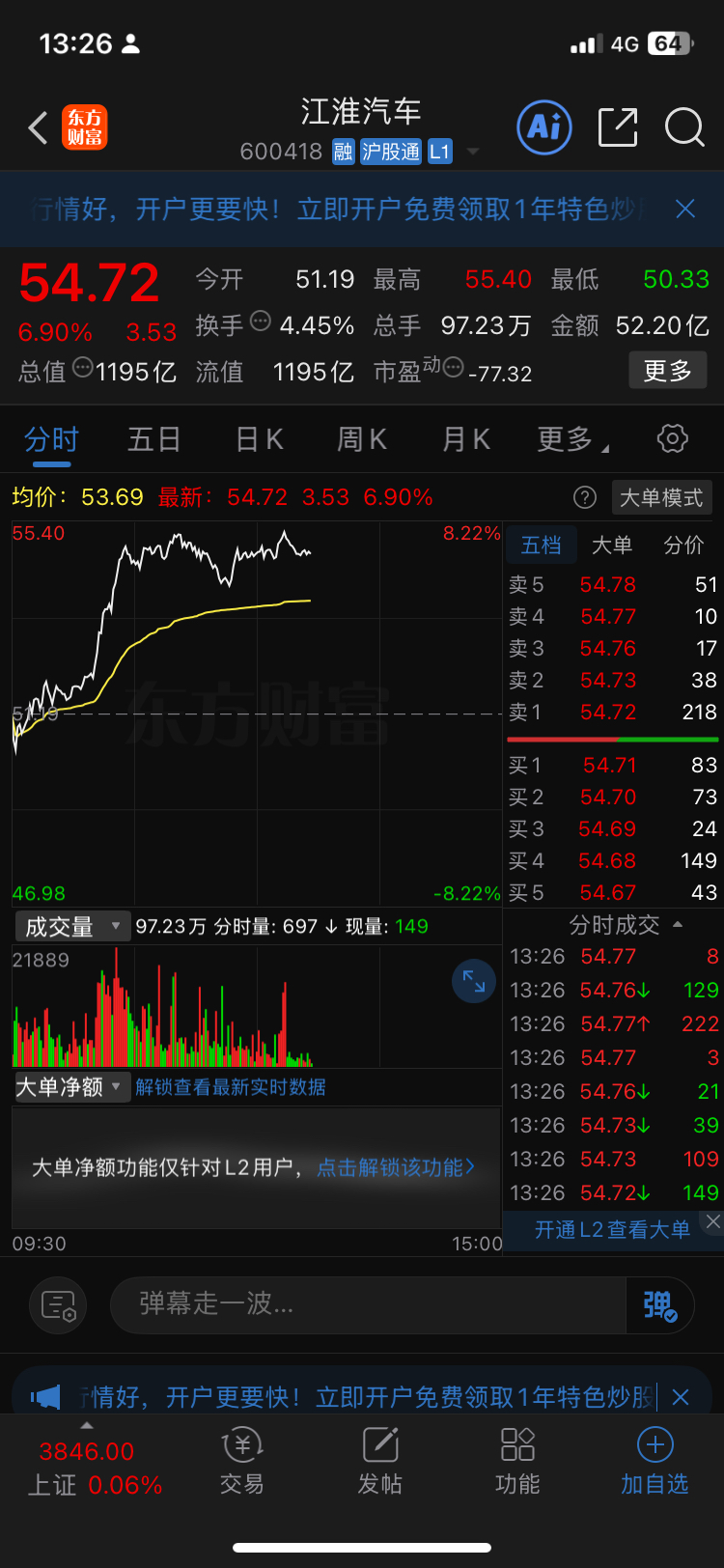
Task: Tap the trade row with volume 109
Action: 614,1159
